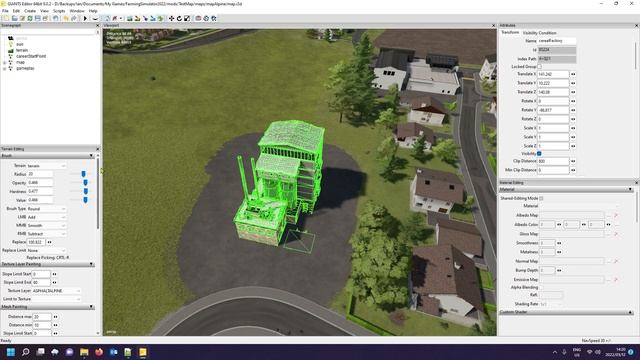Click the Albedo Map browse button
Screen dimensions: 640x360
coord(609,215)
